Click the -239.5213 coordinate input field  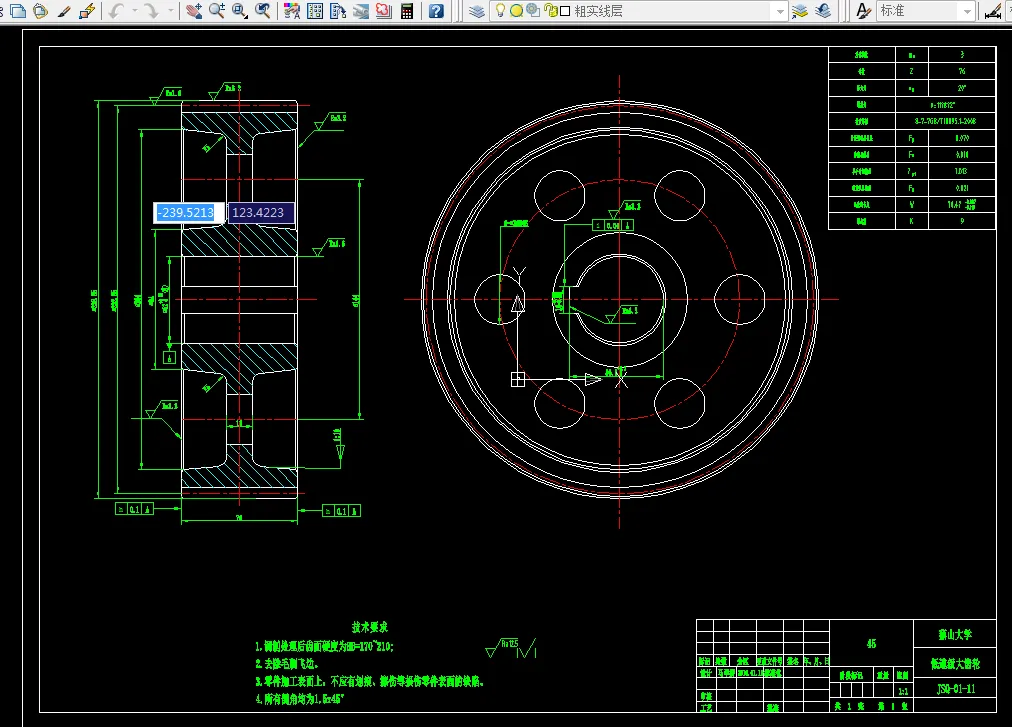pyautogui.click(x=188, y=212)
